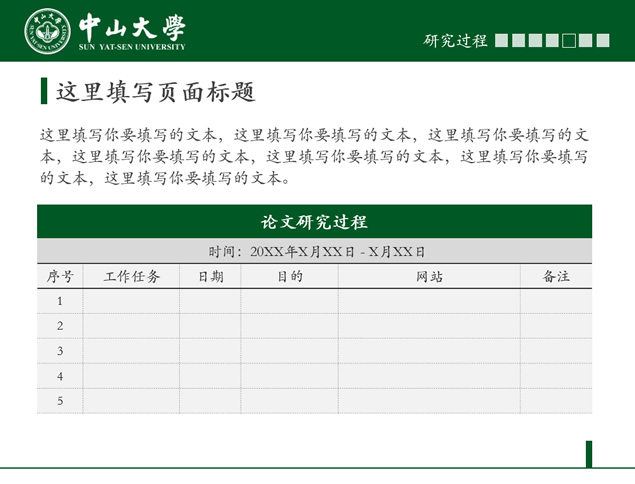Screen dimensions: 635x484
Task: Select the 工作任务 column header
Action: 132,277
